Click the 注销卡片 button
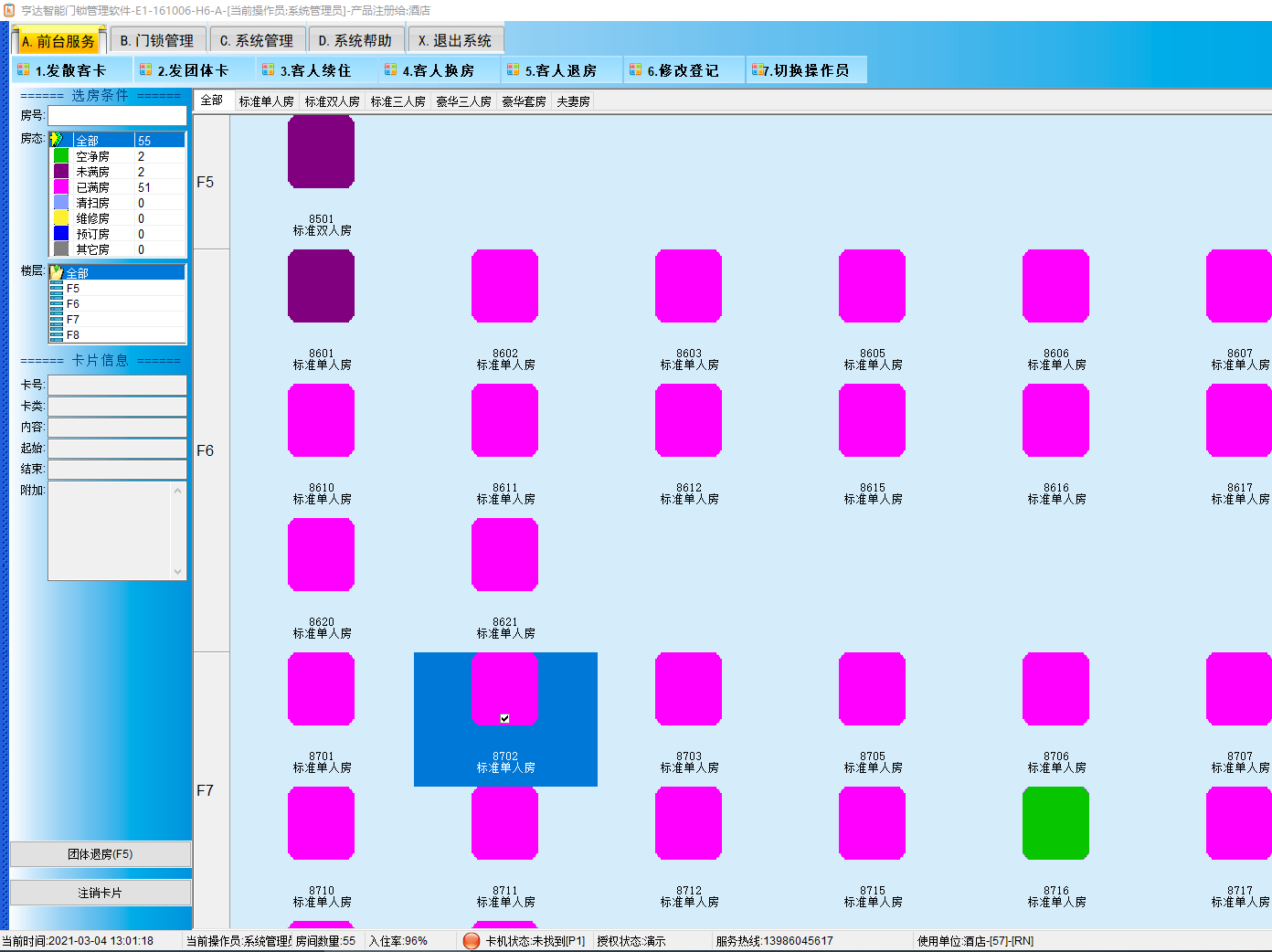 (101, 893)
